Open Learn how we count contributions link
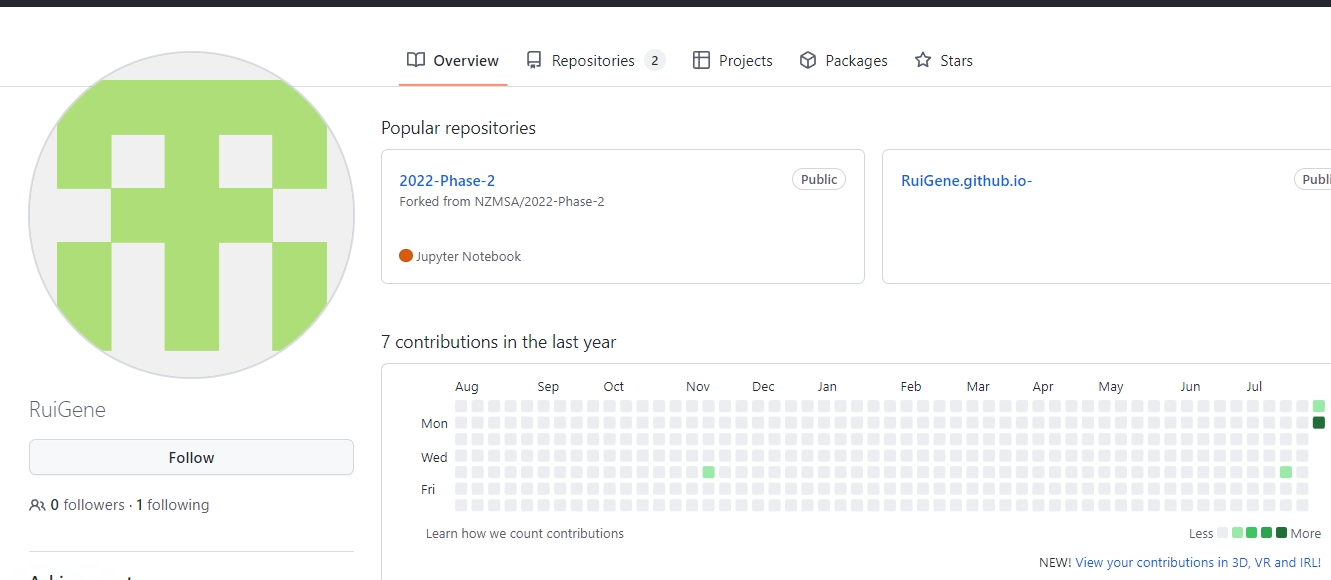Image resolution: width=1331 pixels, height=580 pixels. point(525,534)
